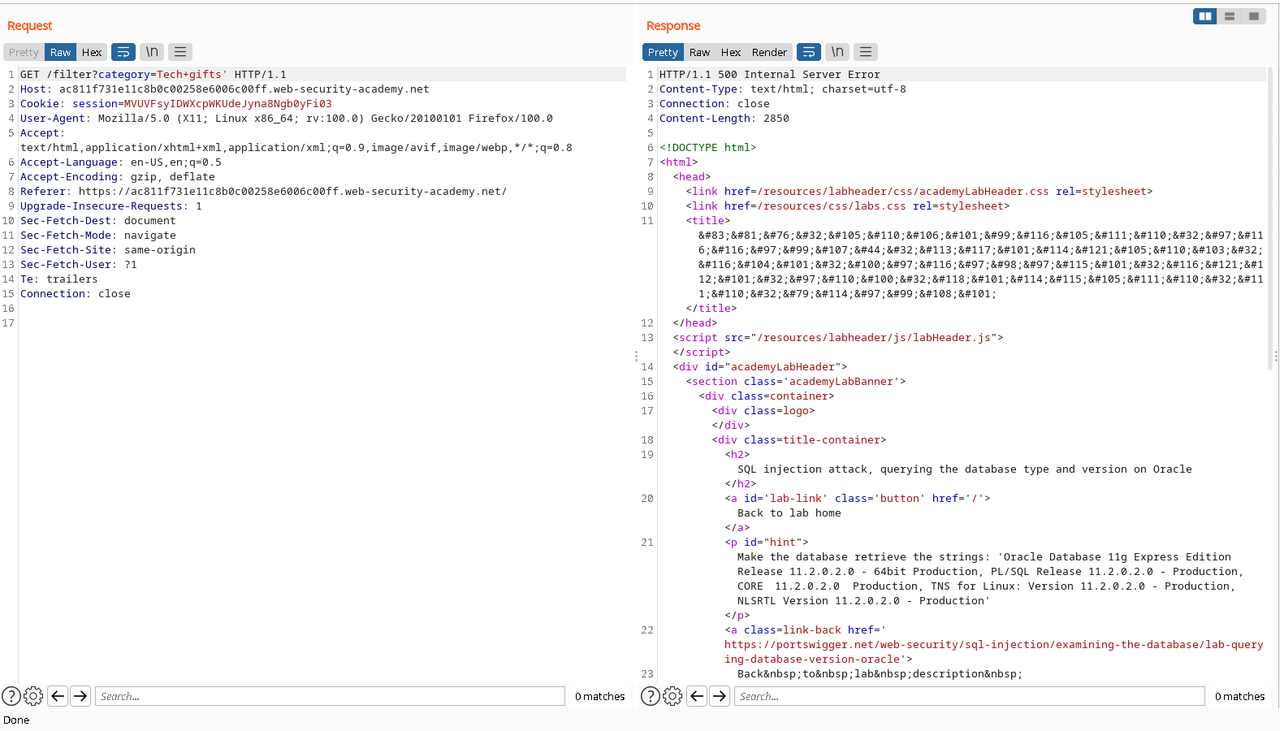Screen dimensions: 1280x731
Task: Open the Request editor hamburger menu
Action: [180, 51]
